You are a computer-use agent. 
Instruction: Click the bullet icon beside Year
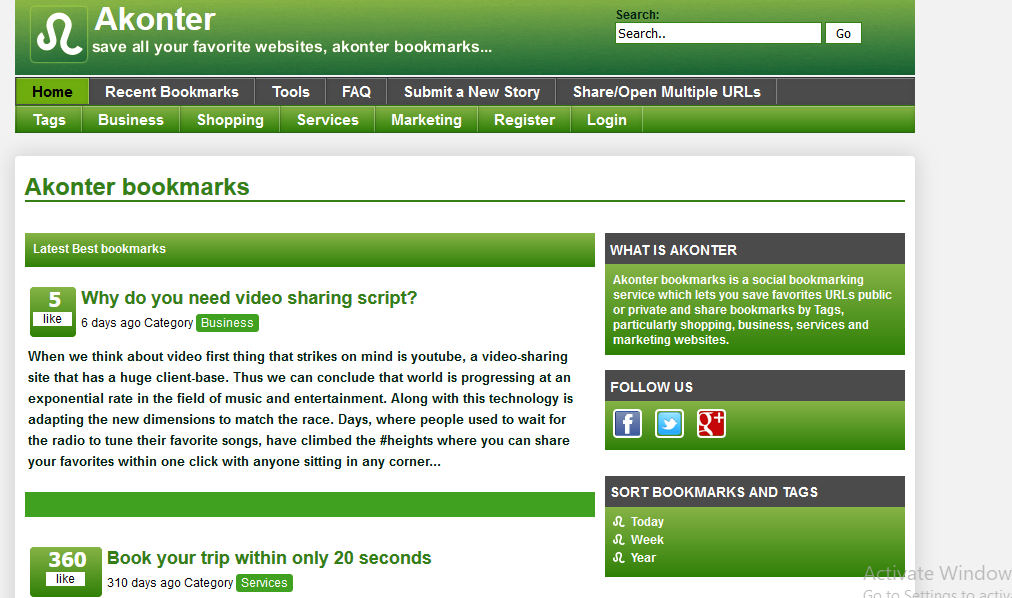point(618,557)
